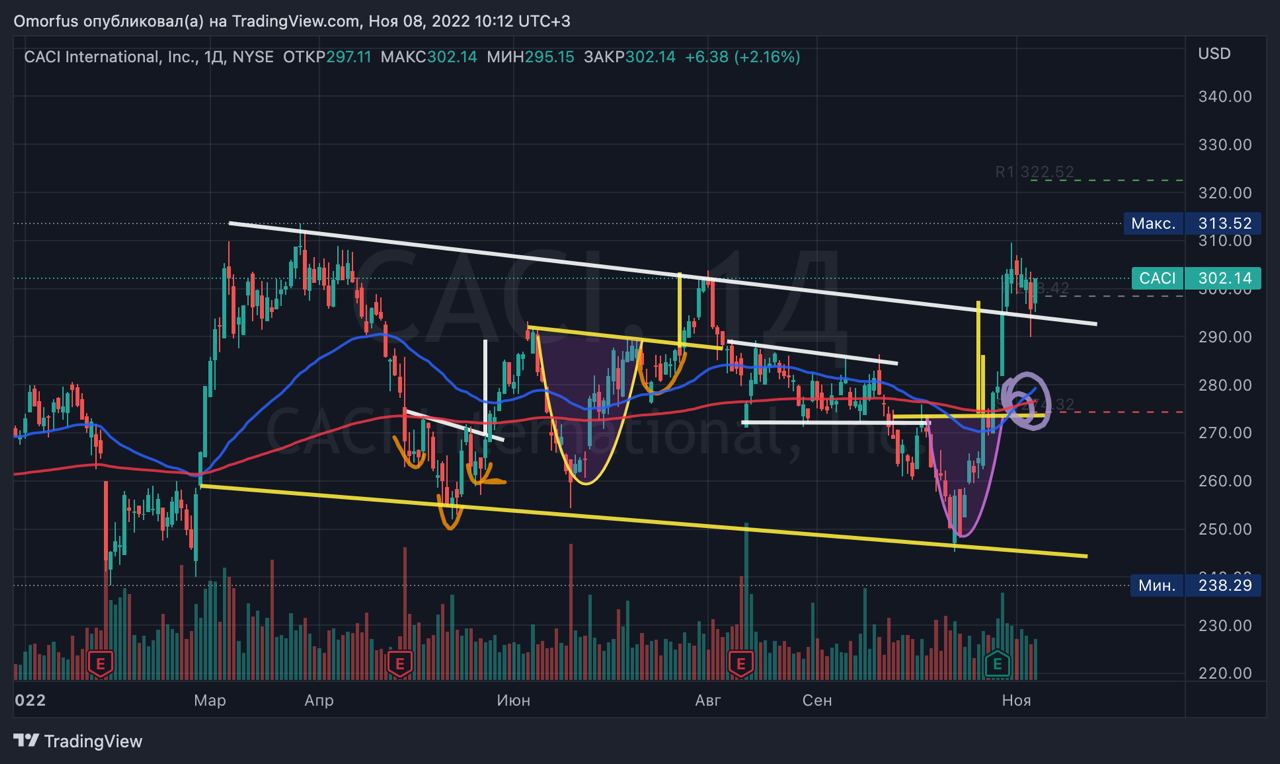This screenshot has height=764, width=1280.
Task: Click the МАКС 302.14 high value
Action: (428, 57)
